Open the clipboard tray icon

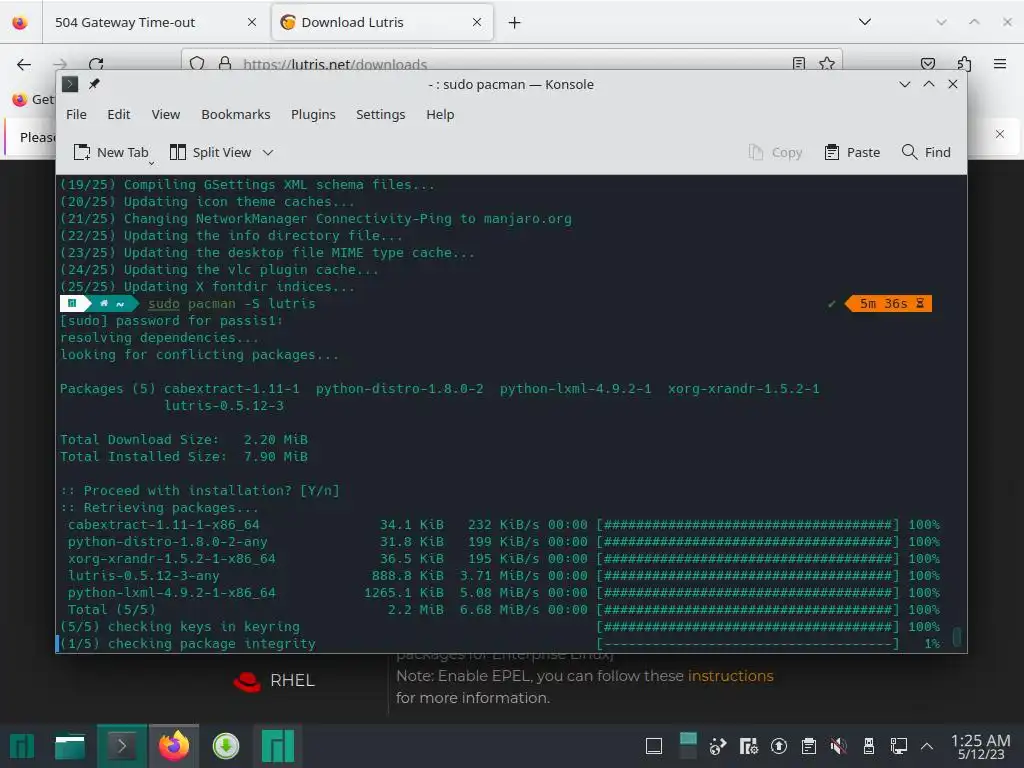(808, 746)
